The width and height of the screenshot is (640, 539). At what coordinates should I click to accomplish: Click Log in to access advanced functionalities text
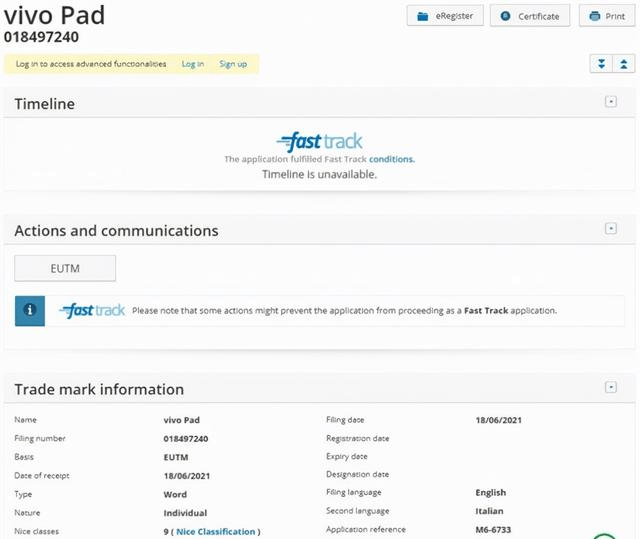pos(91,64)
